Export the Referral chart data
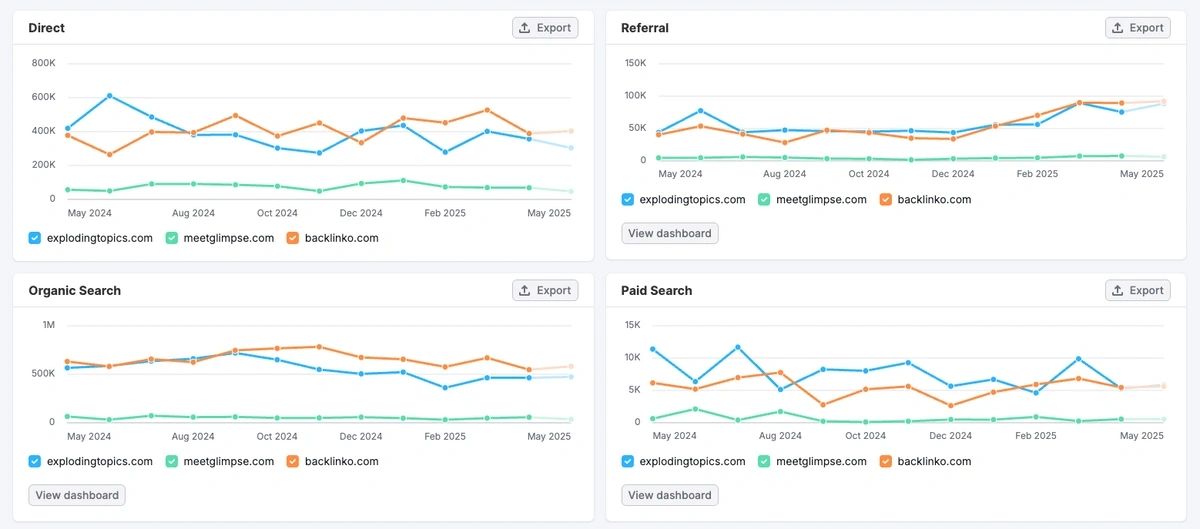The height and width of the screenshot is (529, 1200). pos(1138,28)
